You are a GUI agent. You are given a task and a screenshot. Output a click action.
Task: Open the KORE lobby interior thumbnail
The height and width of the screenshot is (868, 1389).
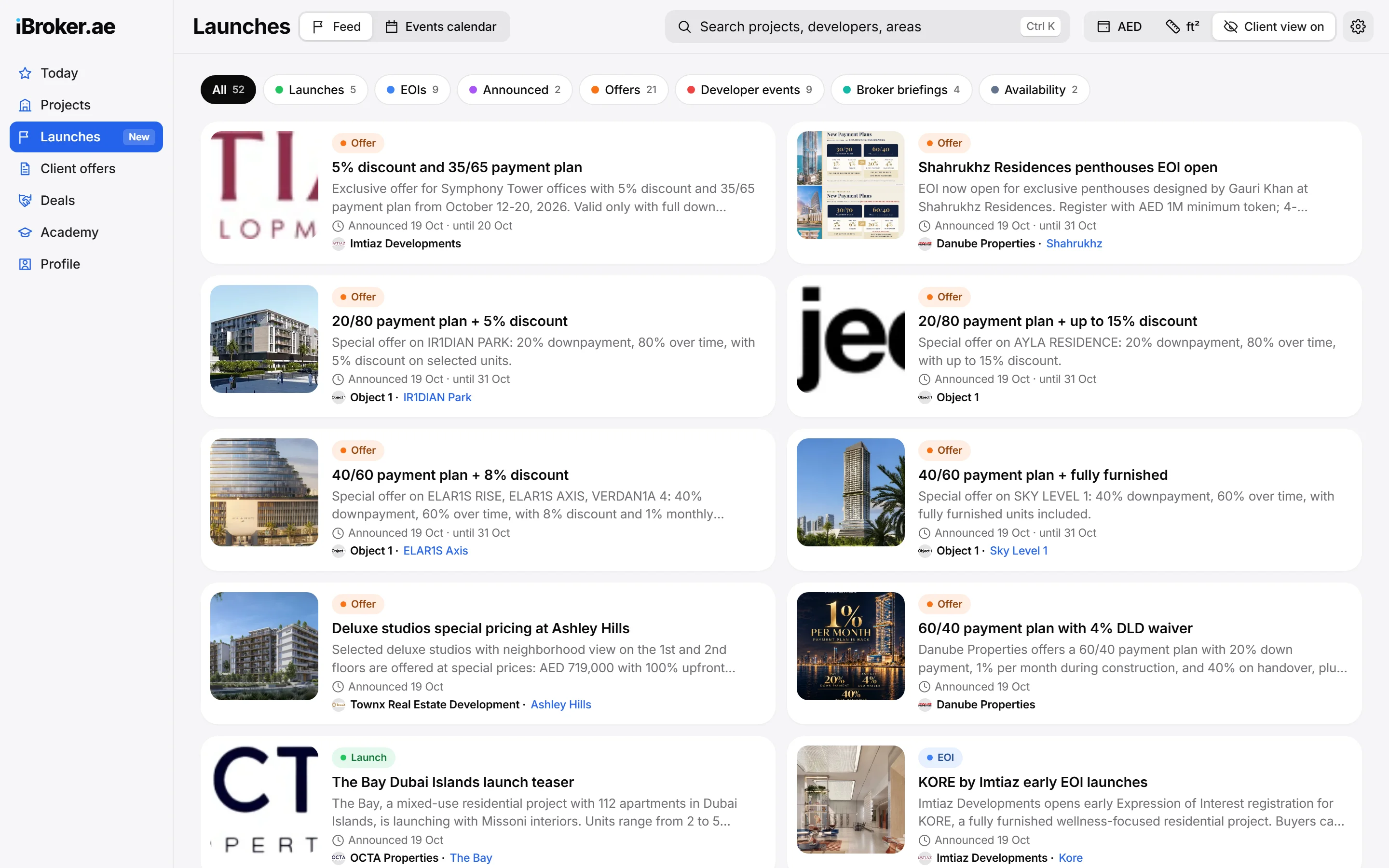(x=851, y=800)
